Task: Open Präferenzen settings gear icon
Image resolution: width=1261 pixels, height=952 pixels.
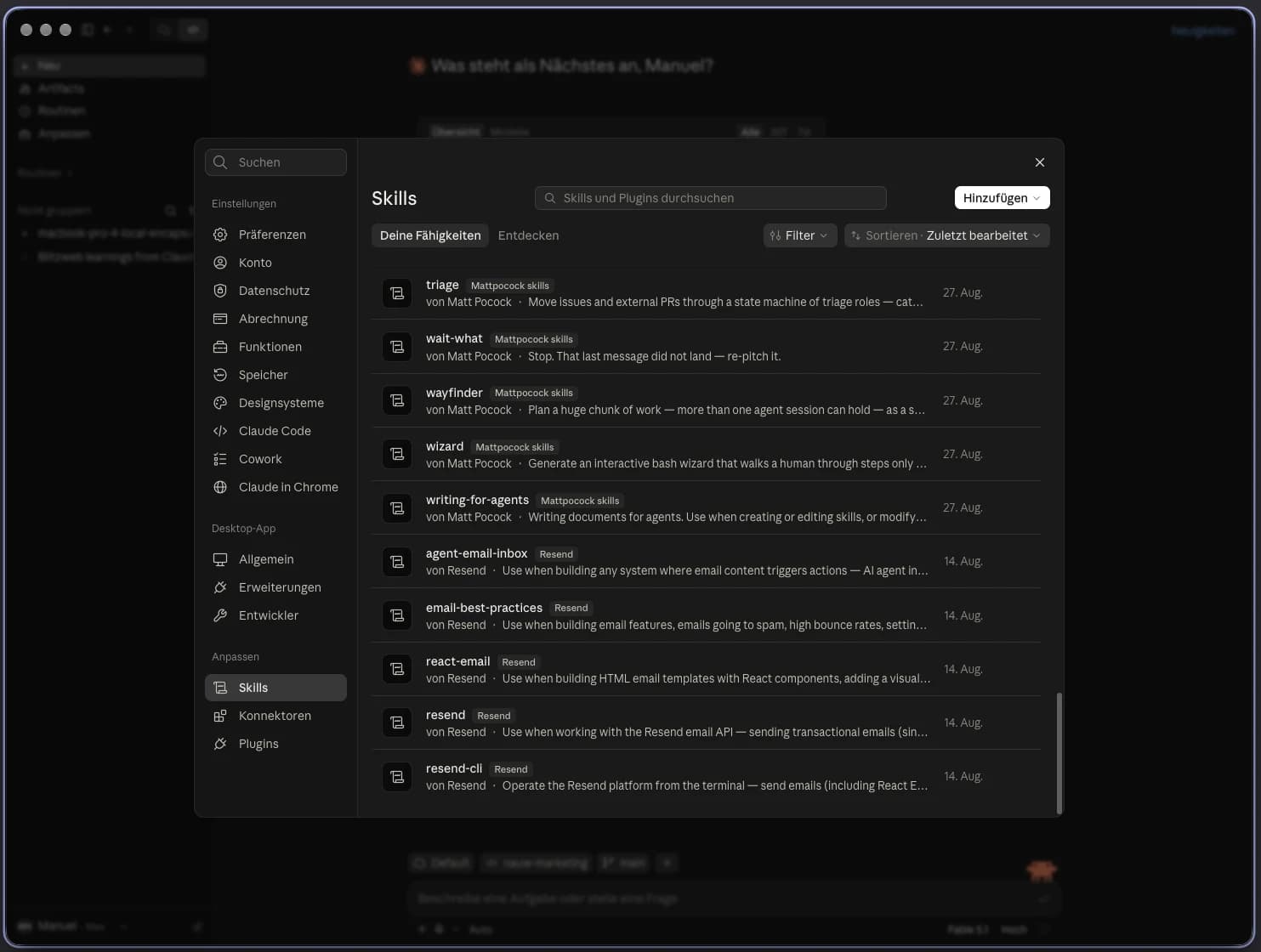Action: tap(220, 235)
